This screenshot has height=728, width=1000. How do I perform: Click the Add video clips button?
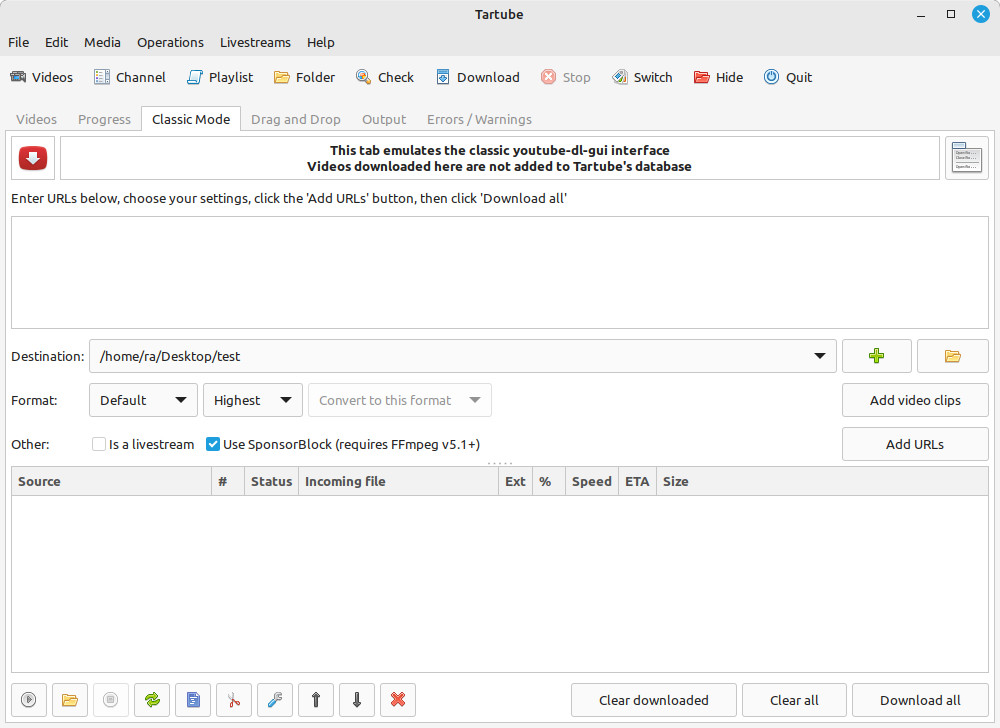tap(915, 400)
